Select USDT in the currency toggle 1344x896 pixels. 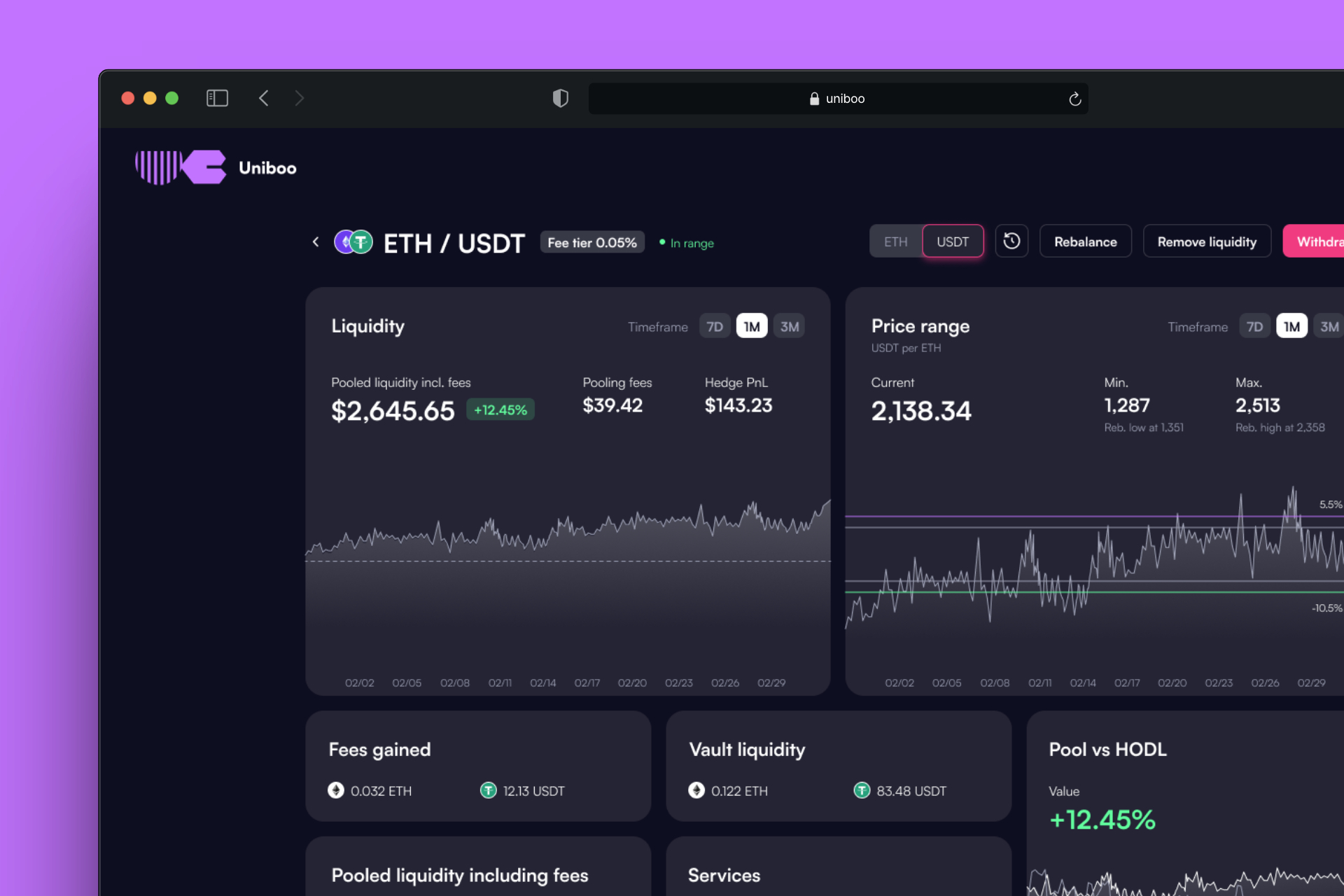pyautogui.click(x=952, y=241)
